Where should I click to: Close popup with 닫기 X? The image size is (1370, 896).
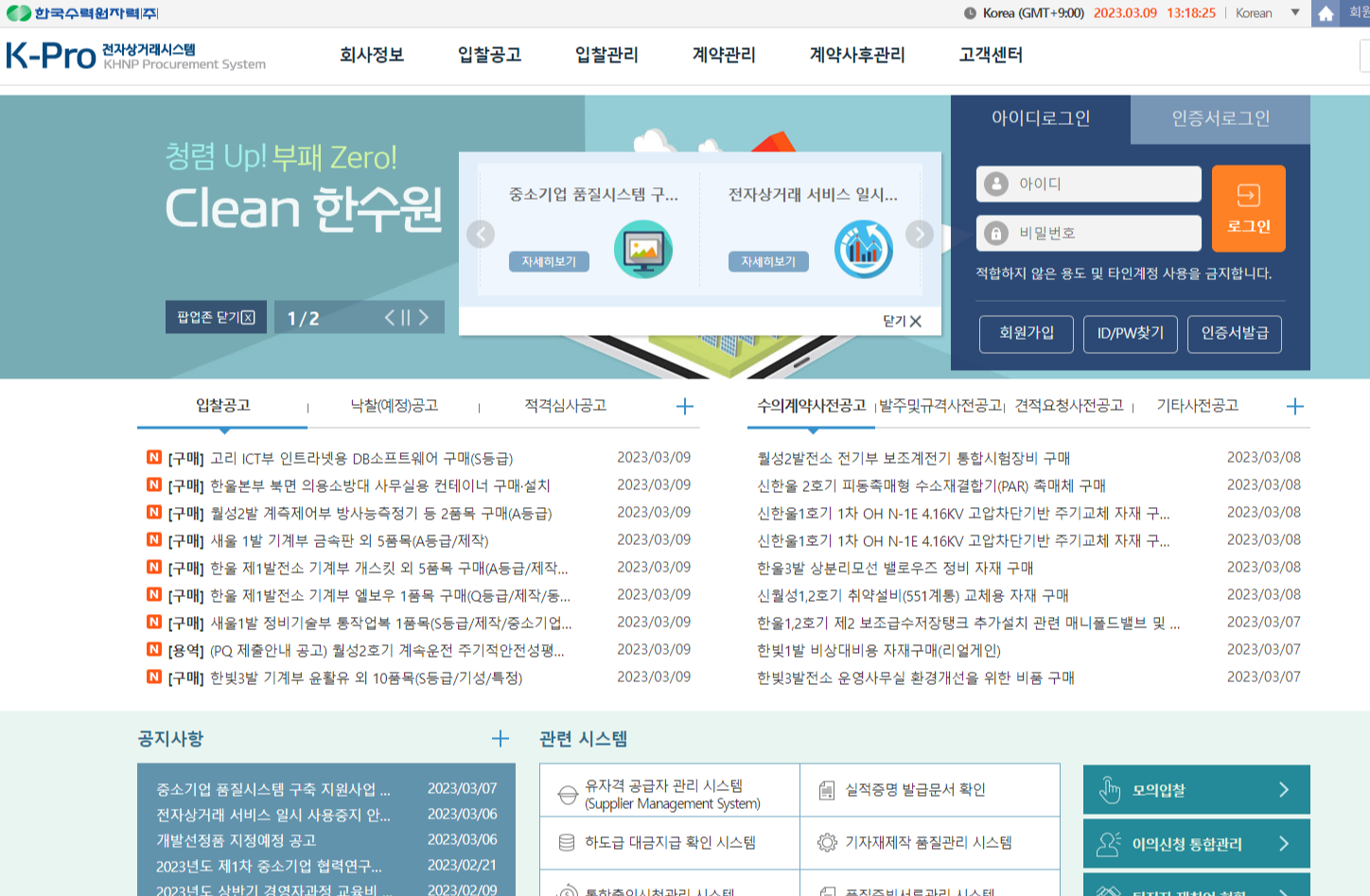902,322
